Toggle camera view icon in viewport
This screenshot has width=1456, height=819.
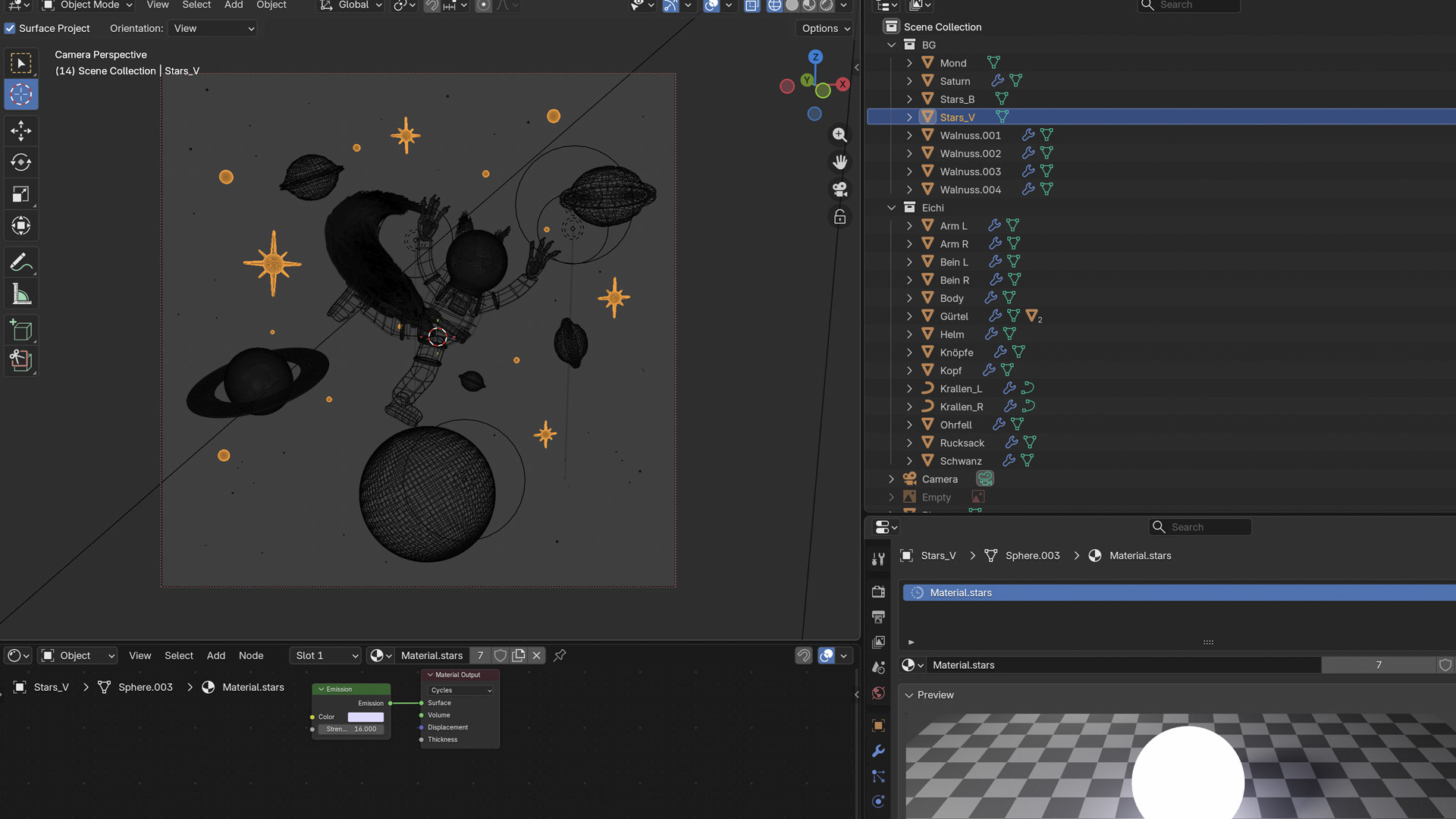coord(839,190)
